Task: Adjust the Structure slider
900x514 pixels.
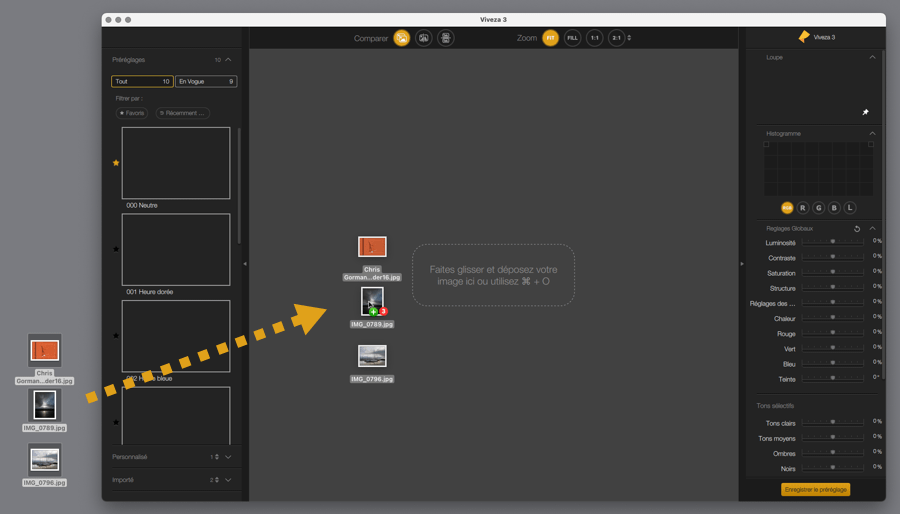Action: (x=832, y=287)
